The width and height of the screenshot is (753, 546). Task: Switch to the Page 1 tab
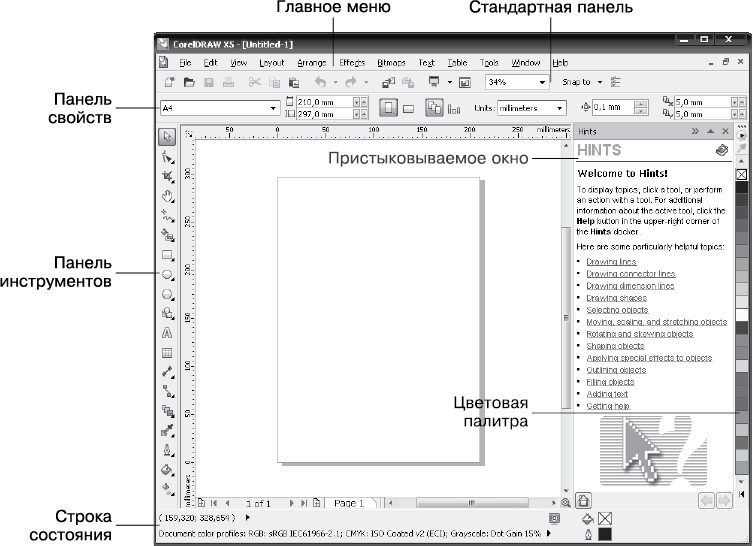tap(348, 503)
